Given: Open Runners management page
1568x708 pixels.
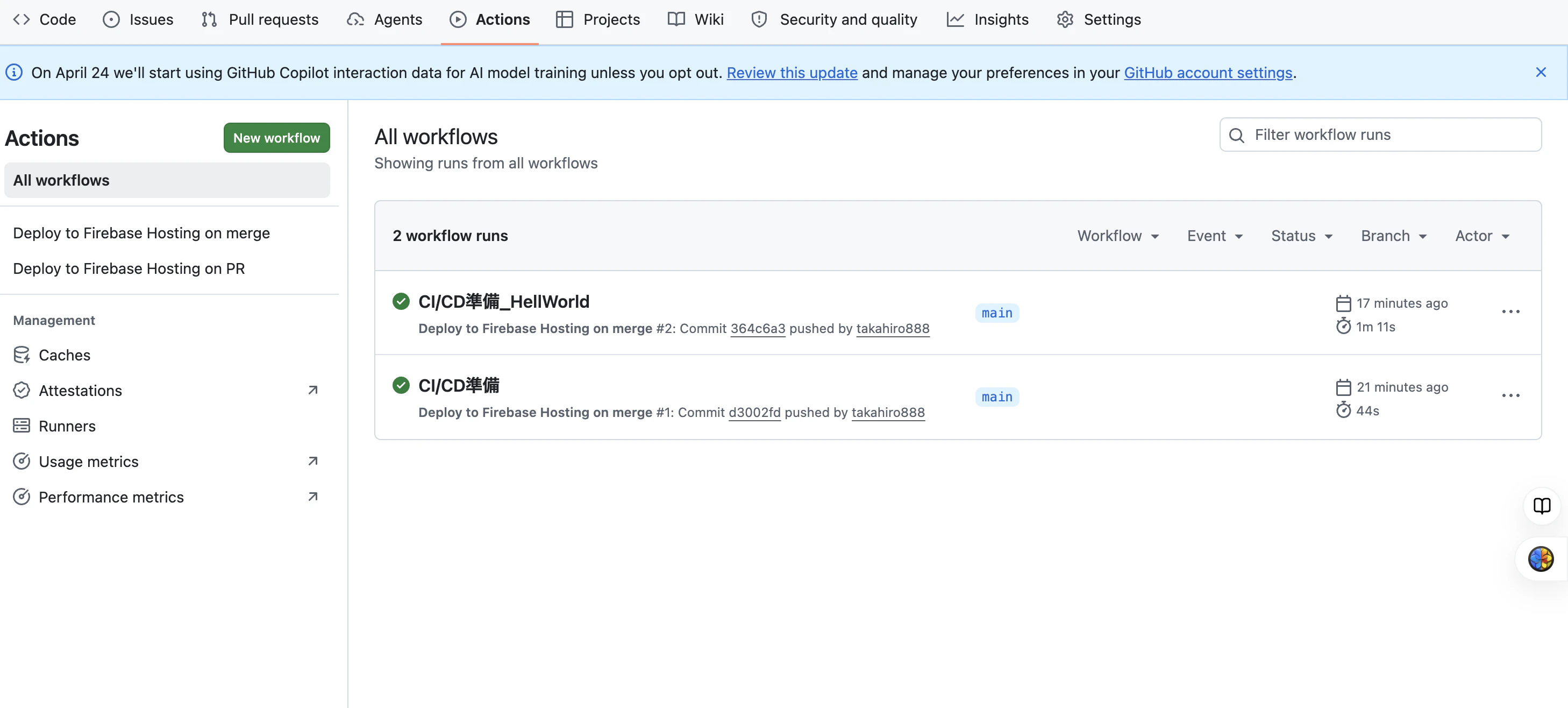Looking at the screenshot, I should pos(66,426).
